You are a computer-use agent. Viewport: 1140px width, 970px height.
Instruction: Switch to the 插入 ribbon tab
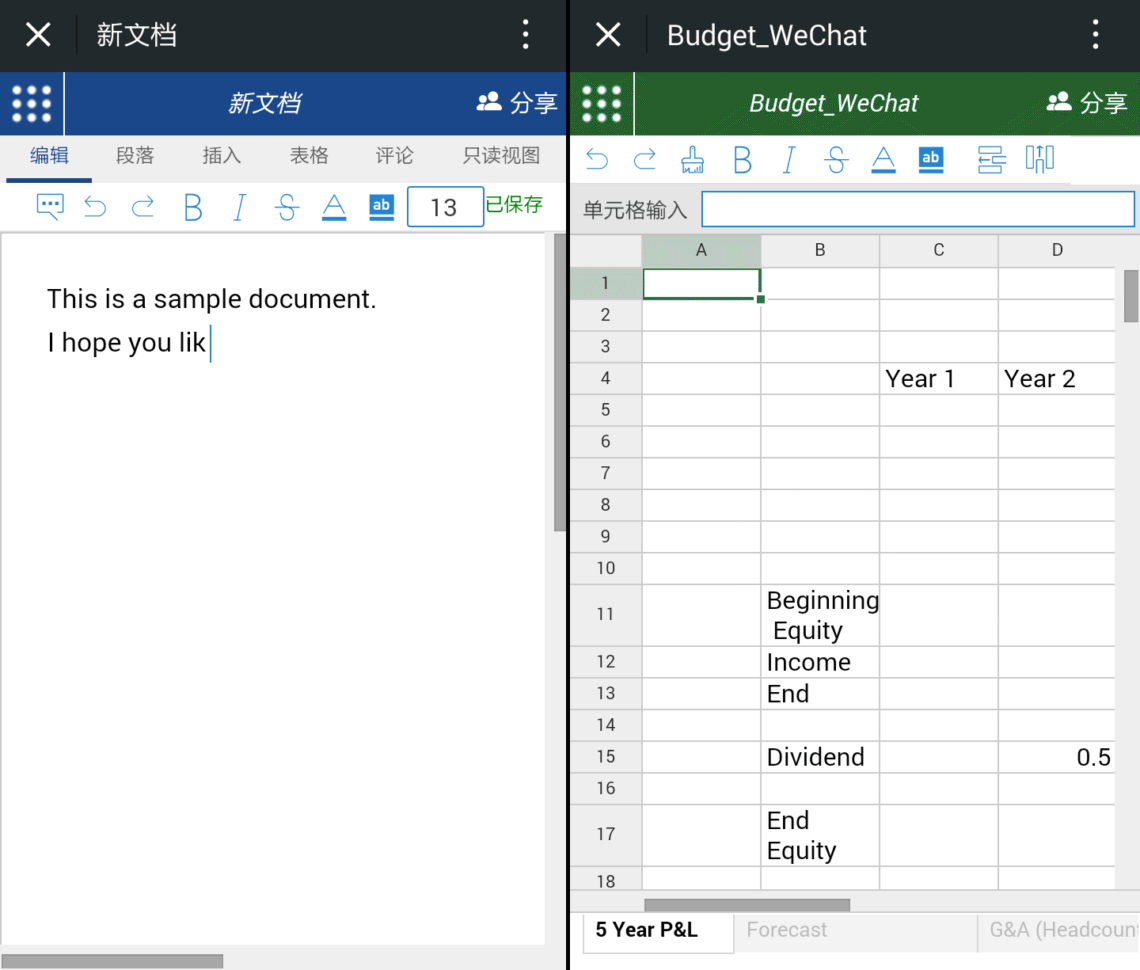coord(221,157)
